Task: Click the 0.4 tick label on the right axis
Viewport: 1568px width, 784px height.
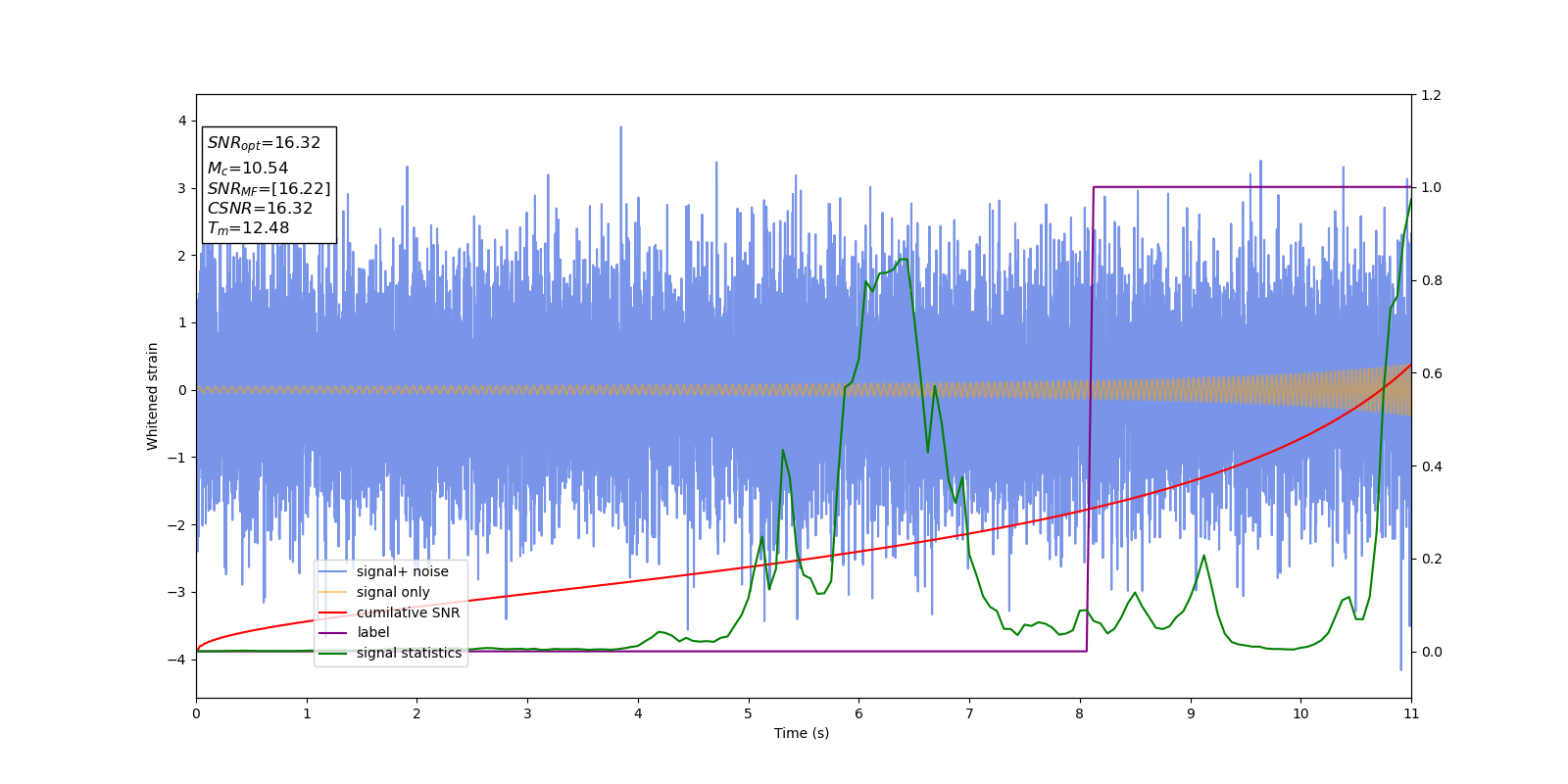Action: [x=1431, y=466]
